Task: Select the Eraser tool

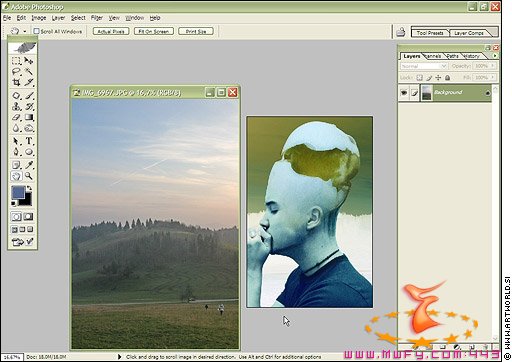Action: point(16,117)
